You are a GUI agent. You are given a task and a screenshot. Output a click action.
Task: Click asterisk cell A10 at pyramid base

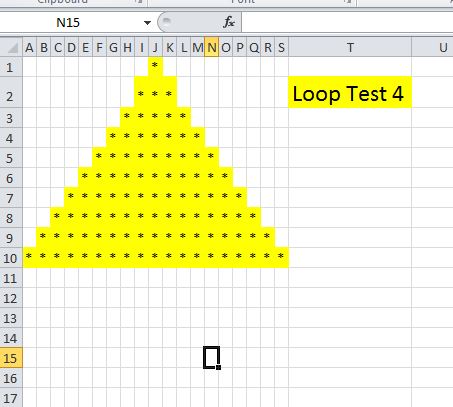(x=29, y=258)
